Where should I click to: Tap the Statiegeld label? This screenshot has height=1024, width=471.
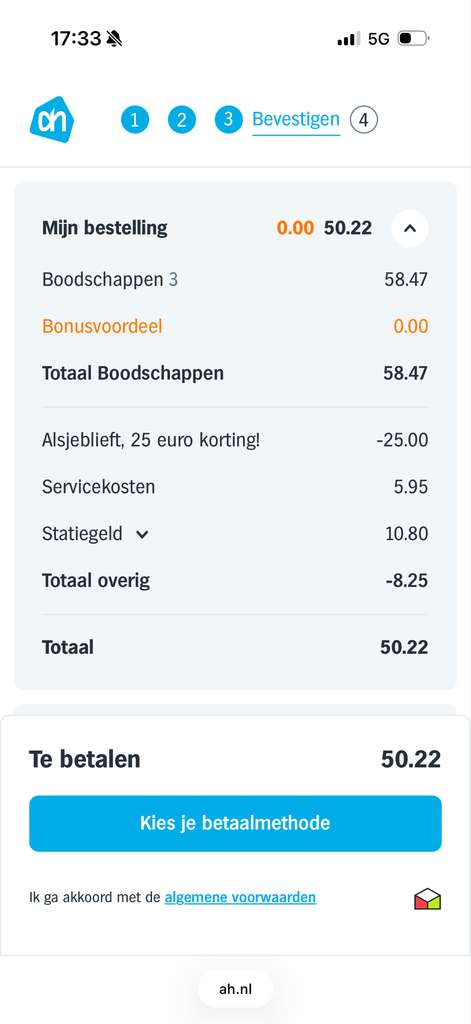point(82,534)
